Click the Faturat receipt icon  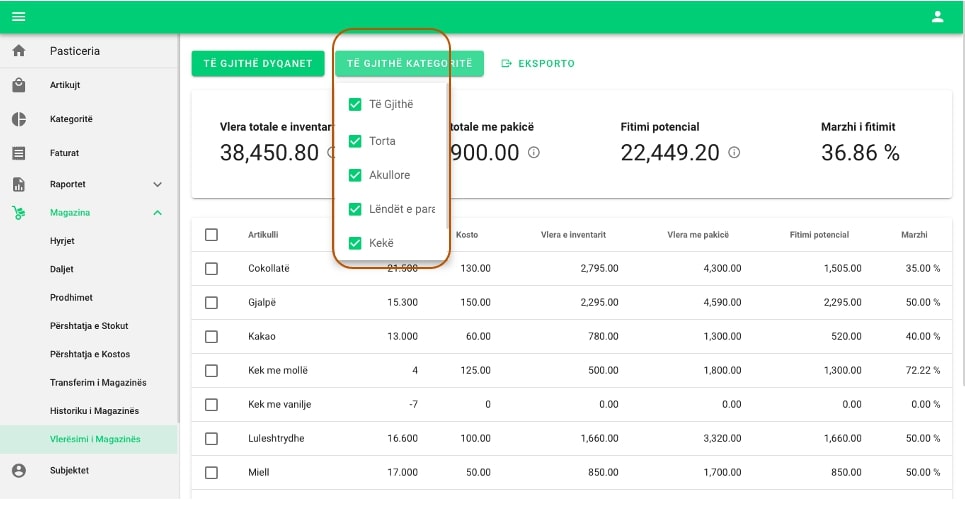click(18, 153)
